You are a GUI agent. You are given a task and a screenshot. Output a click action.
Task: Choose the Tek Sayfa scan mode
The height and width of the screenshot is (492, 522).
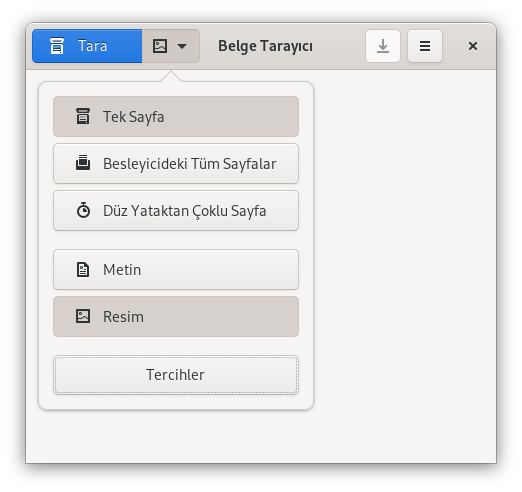pos(176,117)
